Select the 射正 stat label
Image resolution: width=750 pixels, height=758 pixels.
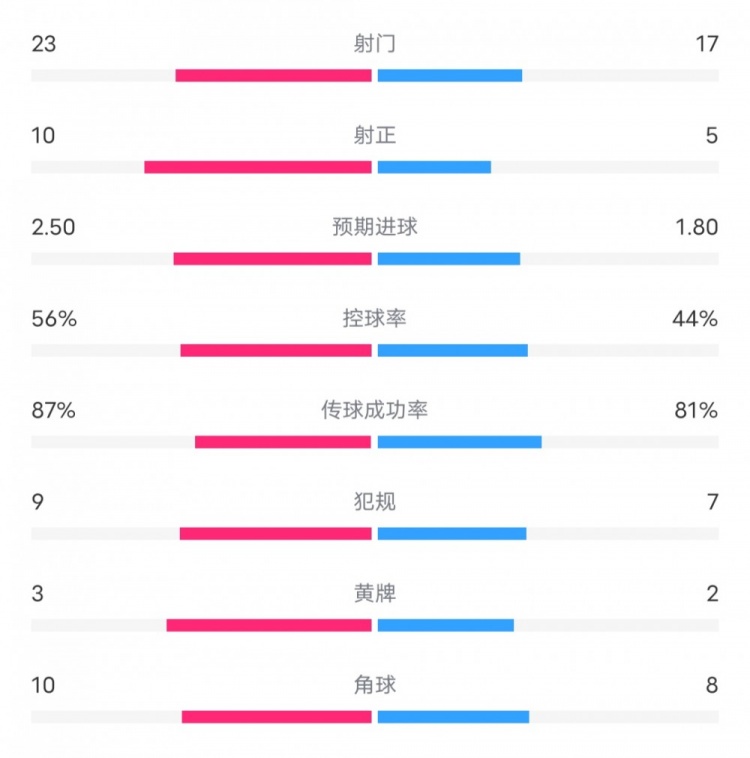[x=375, y=136]
